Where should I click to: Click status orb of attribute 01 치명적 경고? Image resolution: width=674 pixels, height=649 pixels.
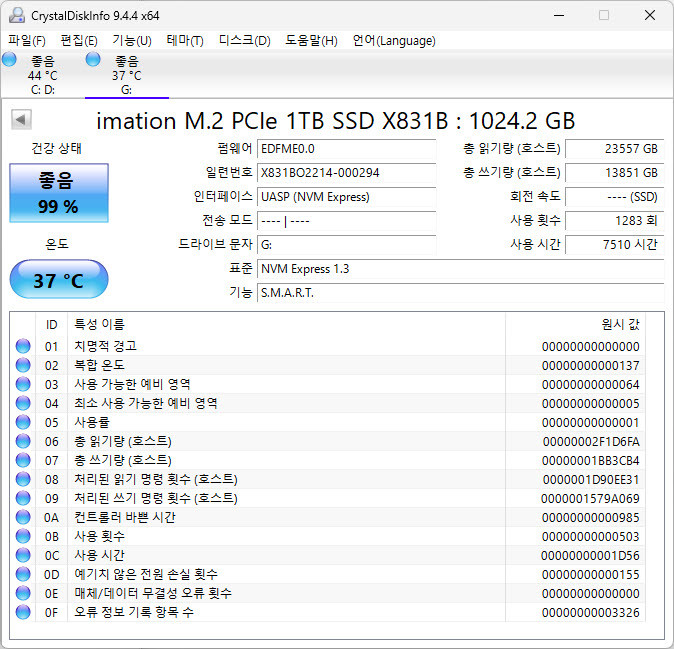coord(23,346)
